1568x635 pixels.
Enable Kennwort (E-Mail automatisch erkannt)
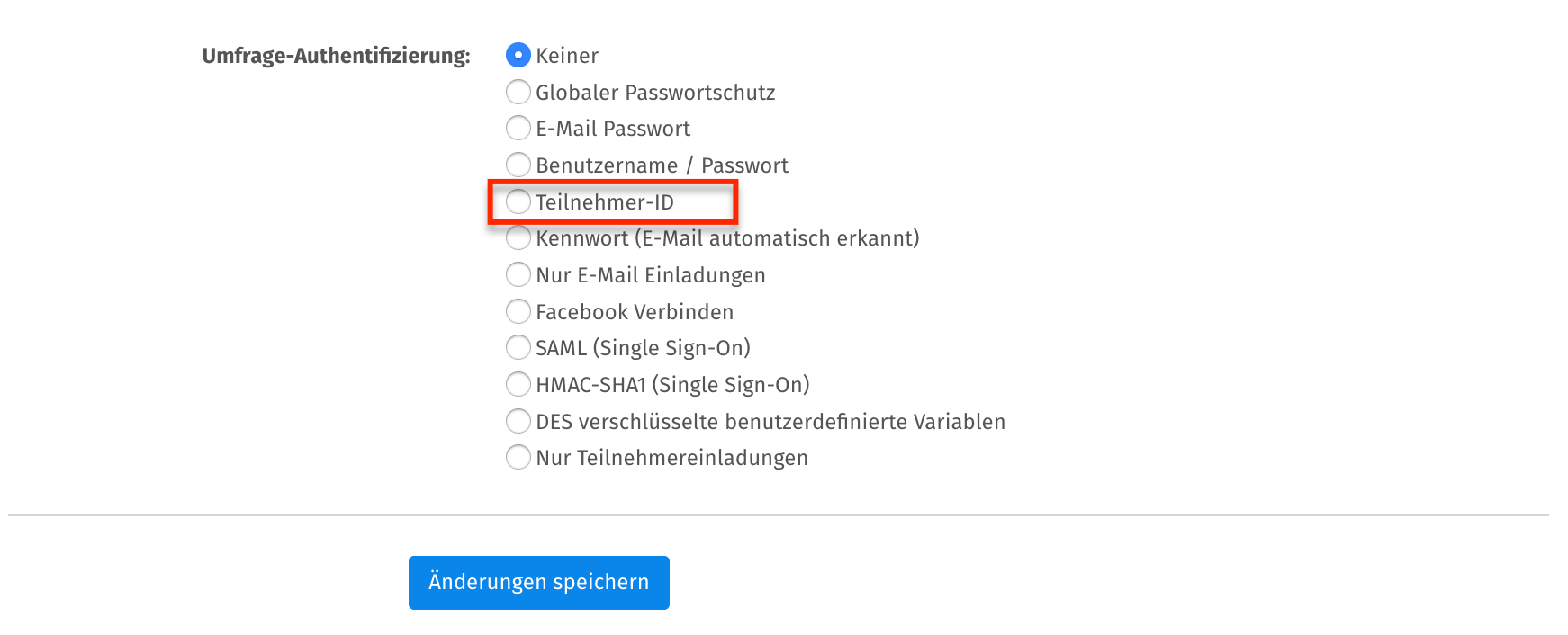click(x=518, y=238)
